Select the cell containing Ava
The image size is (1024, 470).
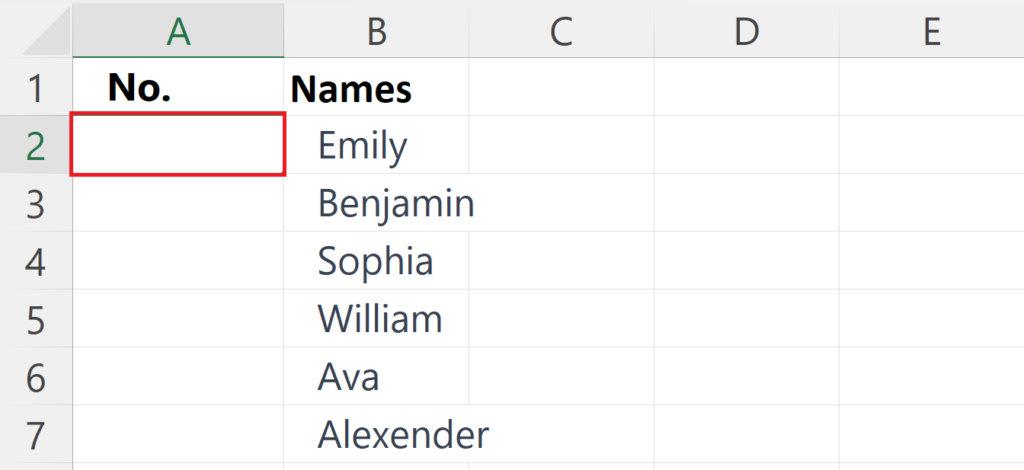click(376, 376)
